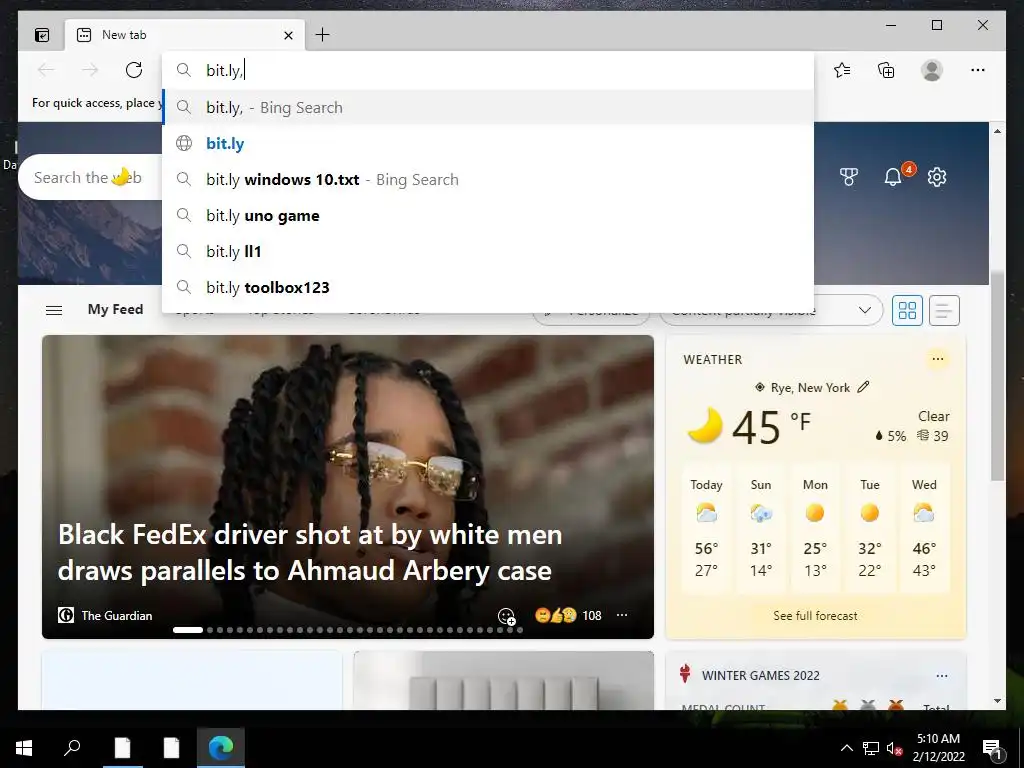Open My Feed section

pyautogui.click(x=116, y=310)
